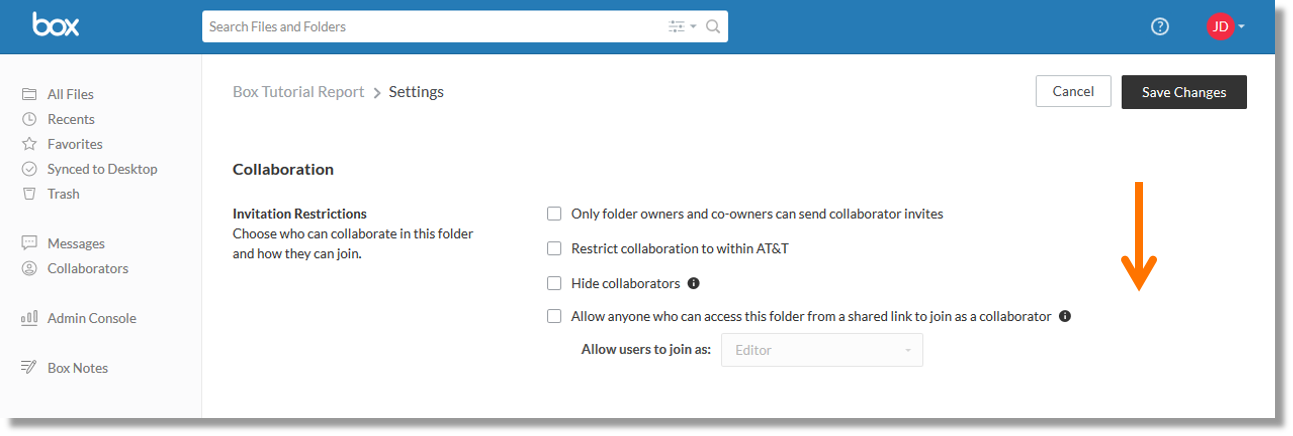Click the Save Changes button
The width and height of the screenshot is (1293, 436).
pos(1184,92)
